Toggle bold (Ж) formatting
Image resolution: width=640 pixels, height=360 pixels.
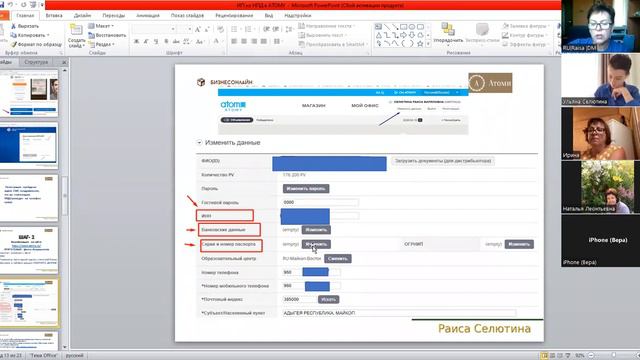tap(136, 41)
